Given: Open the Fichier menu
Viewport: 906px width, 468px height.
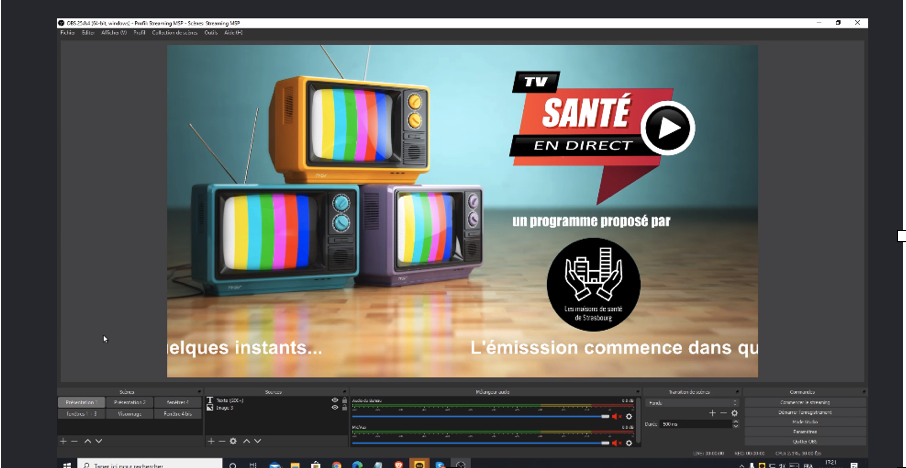Looking at the screenshot, I should (68, 33).
